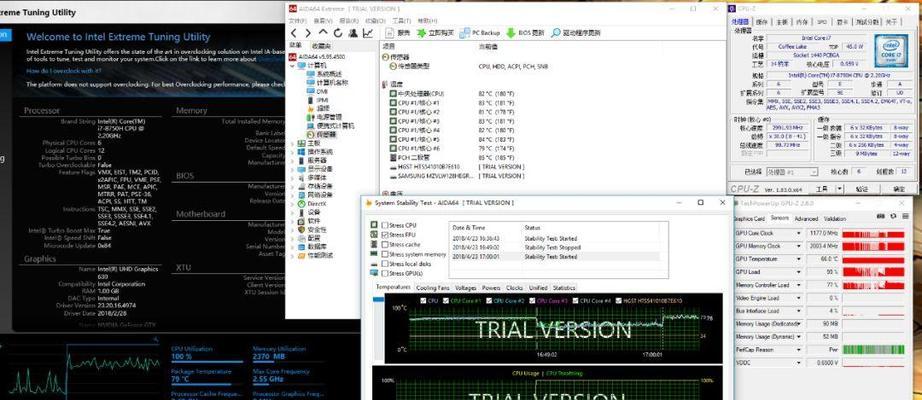
Task: Click the PerfCap Reason green graph
Action: click(x=873, y=349)
